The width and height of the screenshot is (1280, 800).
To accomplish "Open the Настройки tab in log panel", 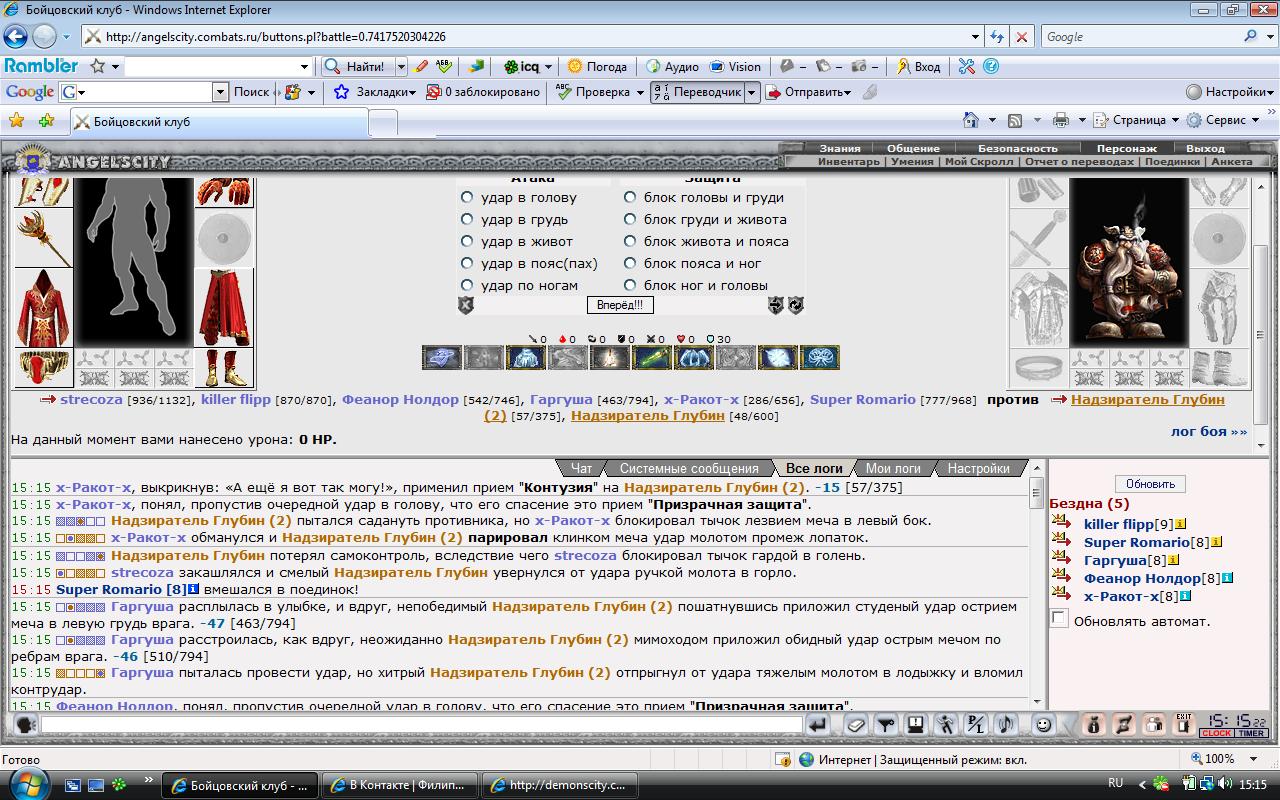I will 978,468.
